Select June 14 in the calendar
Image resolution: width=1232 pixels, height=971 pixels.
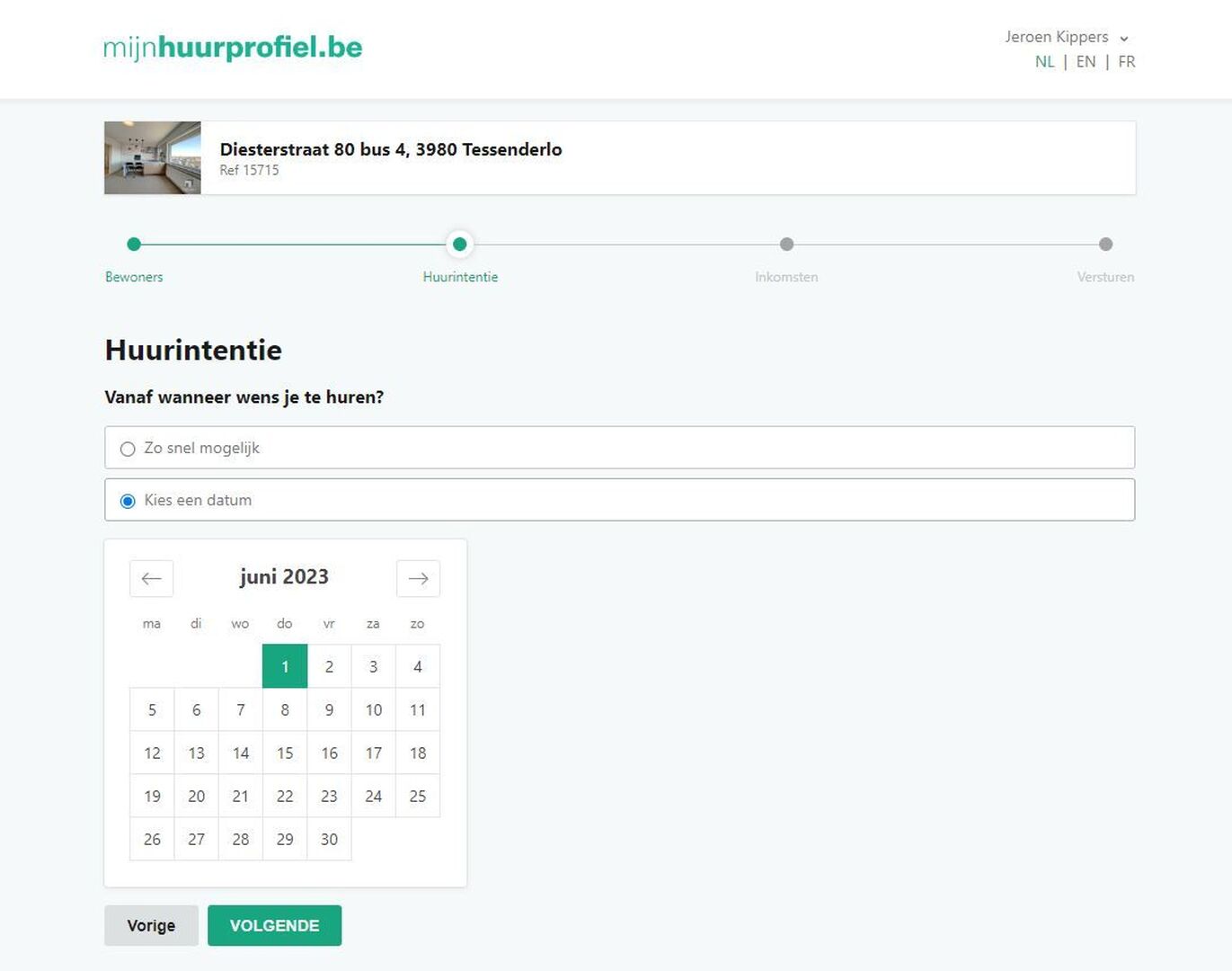(241, 753)
